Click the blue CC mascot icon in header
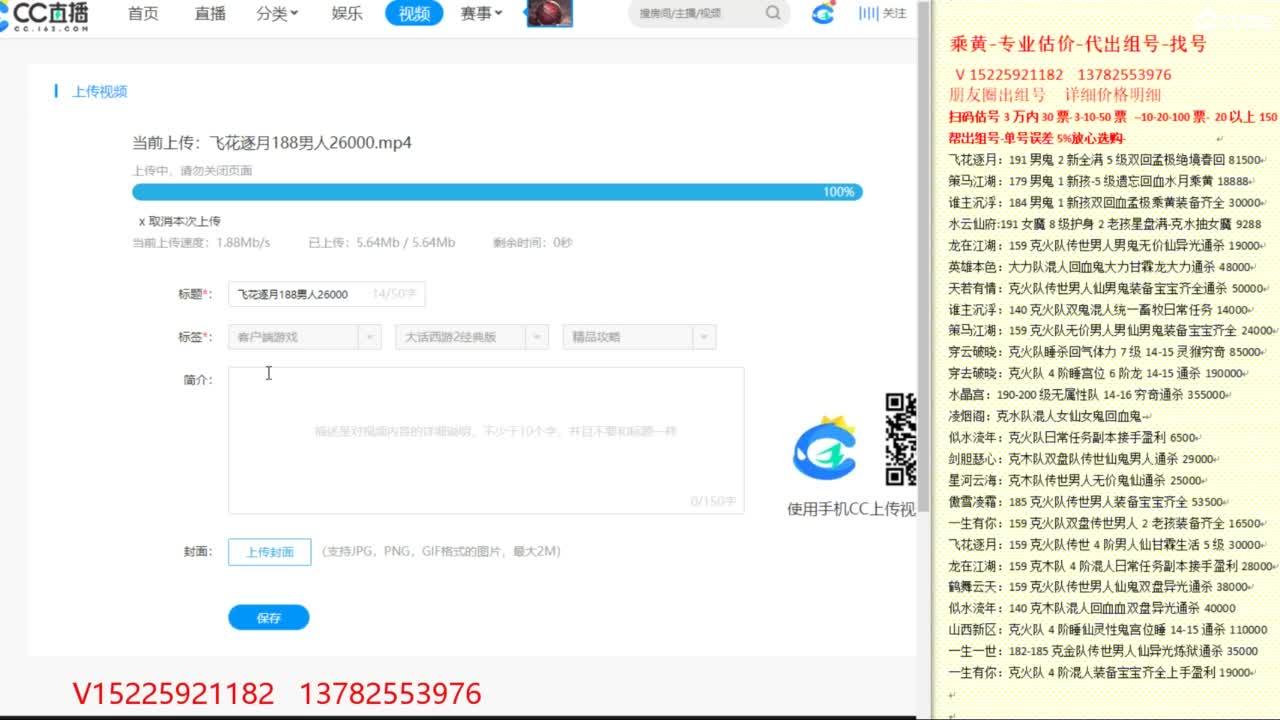Screen dimensions: 1280x720 pos(823,14)
